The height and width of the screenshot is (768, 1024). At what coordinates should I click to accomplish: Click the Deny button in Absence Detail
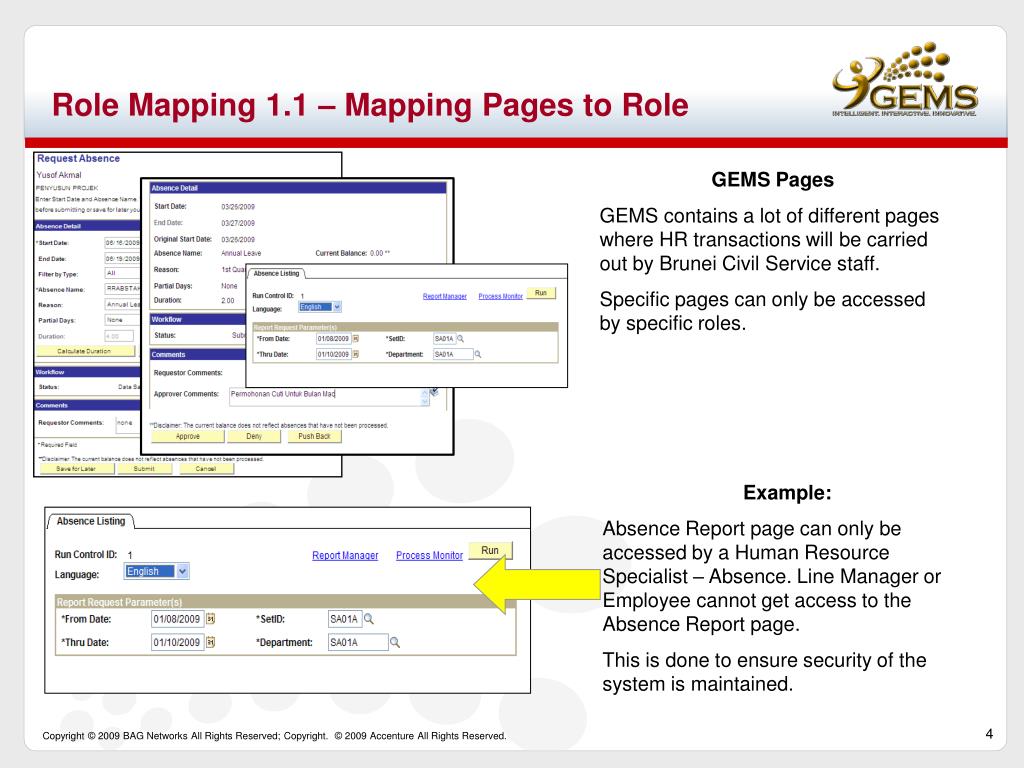point(254,436)
